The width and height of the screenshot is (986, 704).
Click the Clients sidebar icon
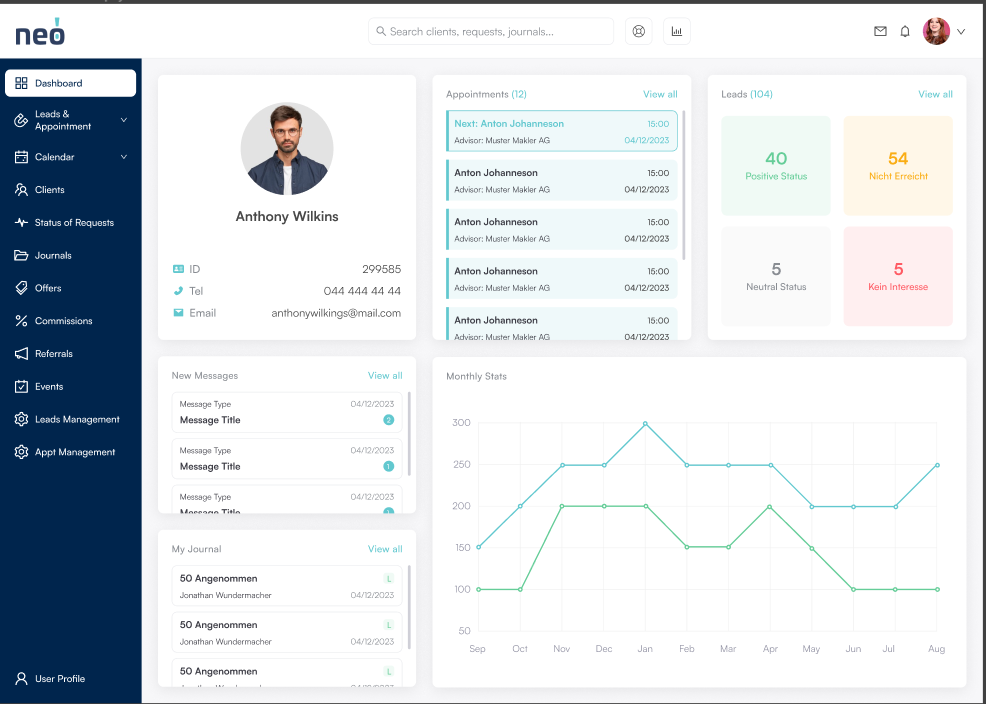tap(21, 190)
